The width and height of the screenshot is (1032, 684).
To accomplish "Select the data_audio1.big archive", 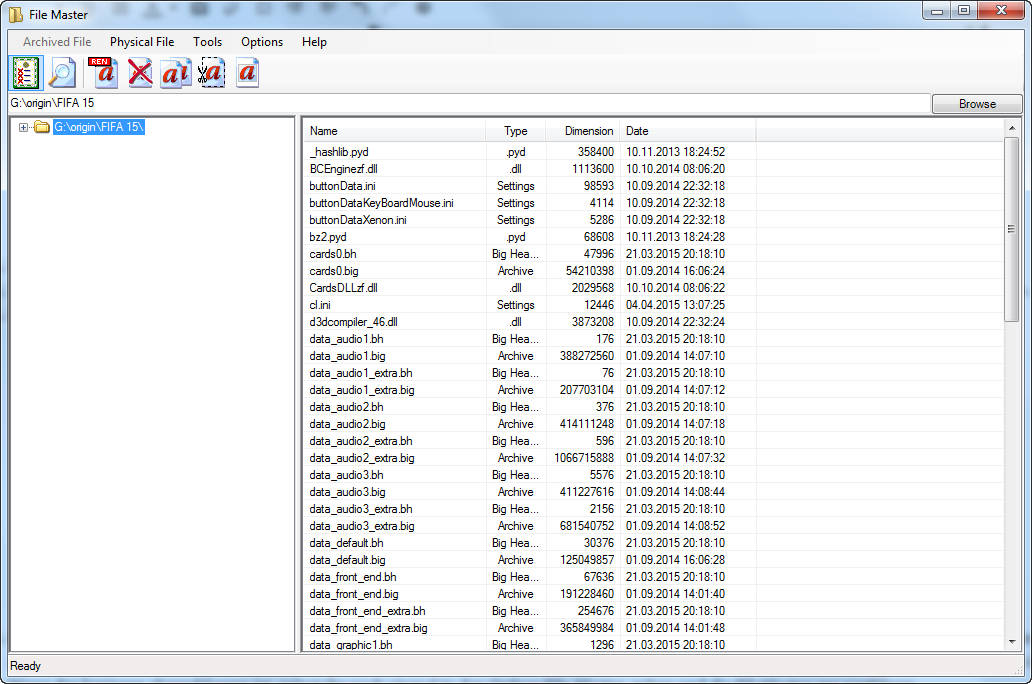I will (348, 356).
